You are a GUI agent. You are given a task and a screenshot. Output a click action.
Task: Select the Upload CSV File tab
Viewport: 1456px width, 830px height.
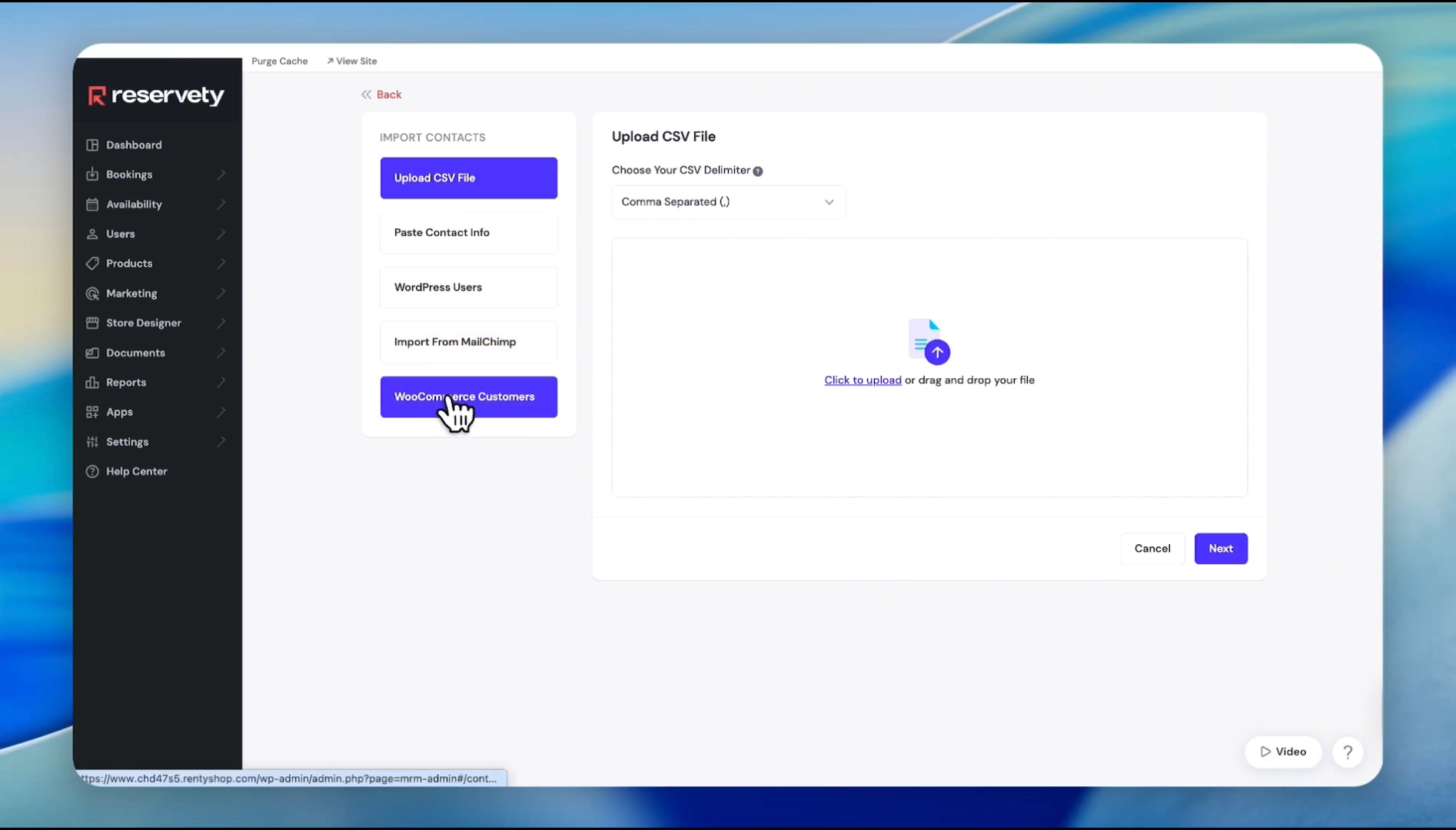pyautogui.click(x=469, y=178)
